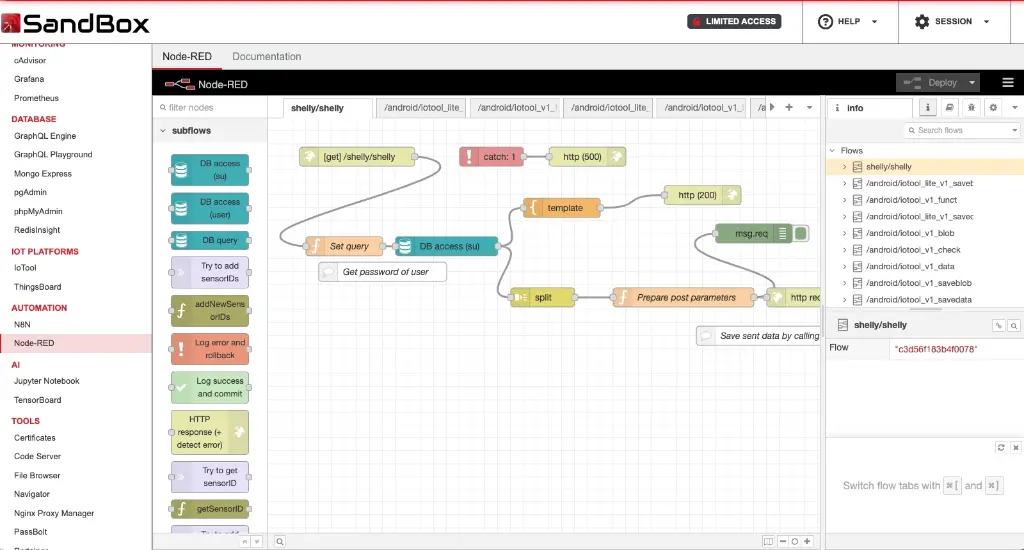Screen dimensions: 1024x550
Task: Select the Log error and rollback palette node
Action: pos(210,349)
